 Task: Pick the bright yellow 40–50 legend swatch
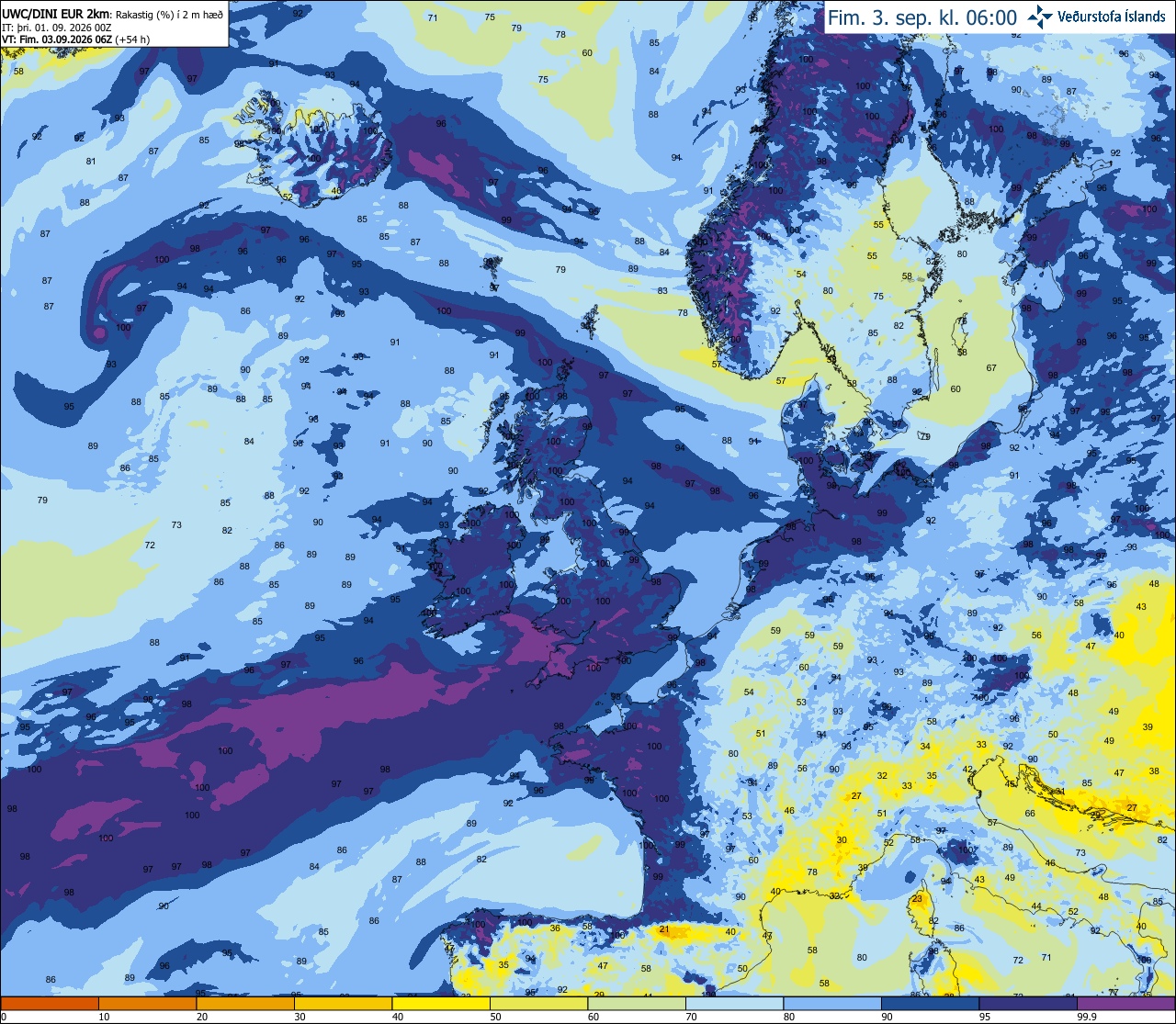[441, 1003]
